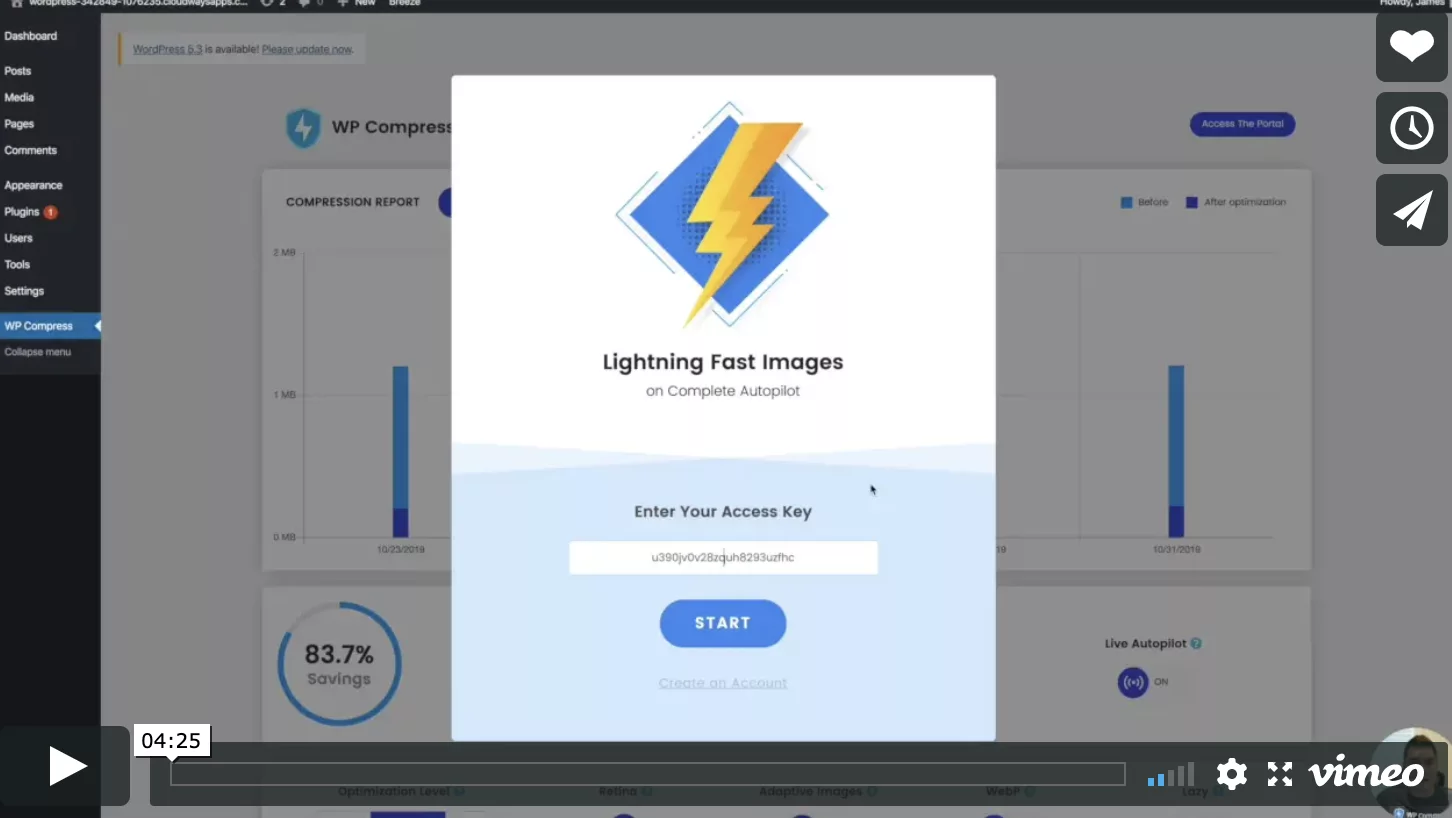Open Posts in the WordPress sidebar
Screen dimensions: 1452x818
tap(18, 71)
